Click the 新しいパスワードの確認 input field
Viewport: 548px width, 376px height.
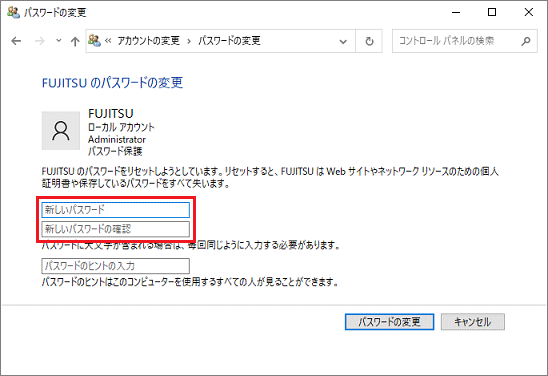[116, 229]
